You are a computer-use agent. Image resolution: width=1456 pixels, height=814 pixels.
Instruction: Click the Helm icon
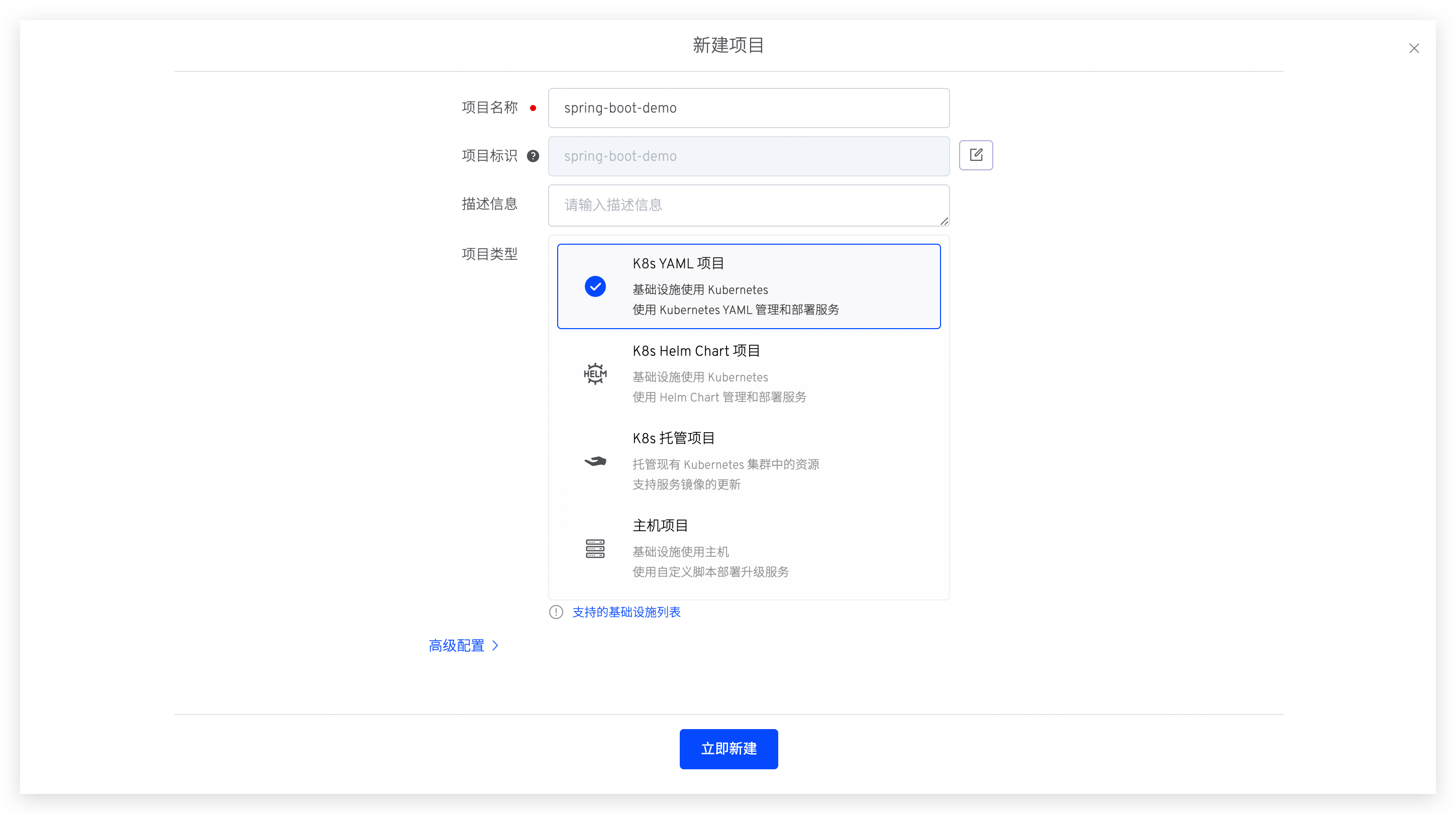click(x=595, y=374)
